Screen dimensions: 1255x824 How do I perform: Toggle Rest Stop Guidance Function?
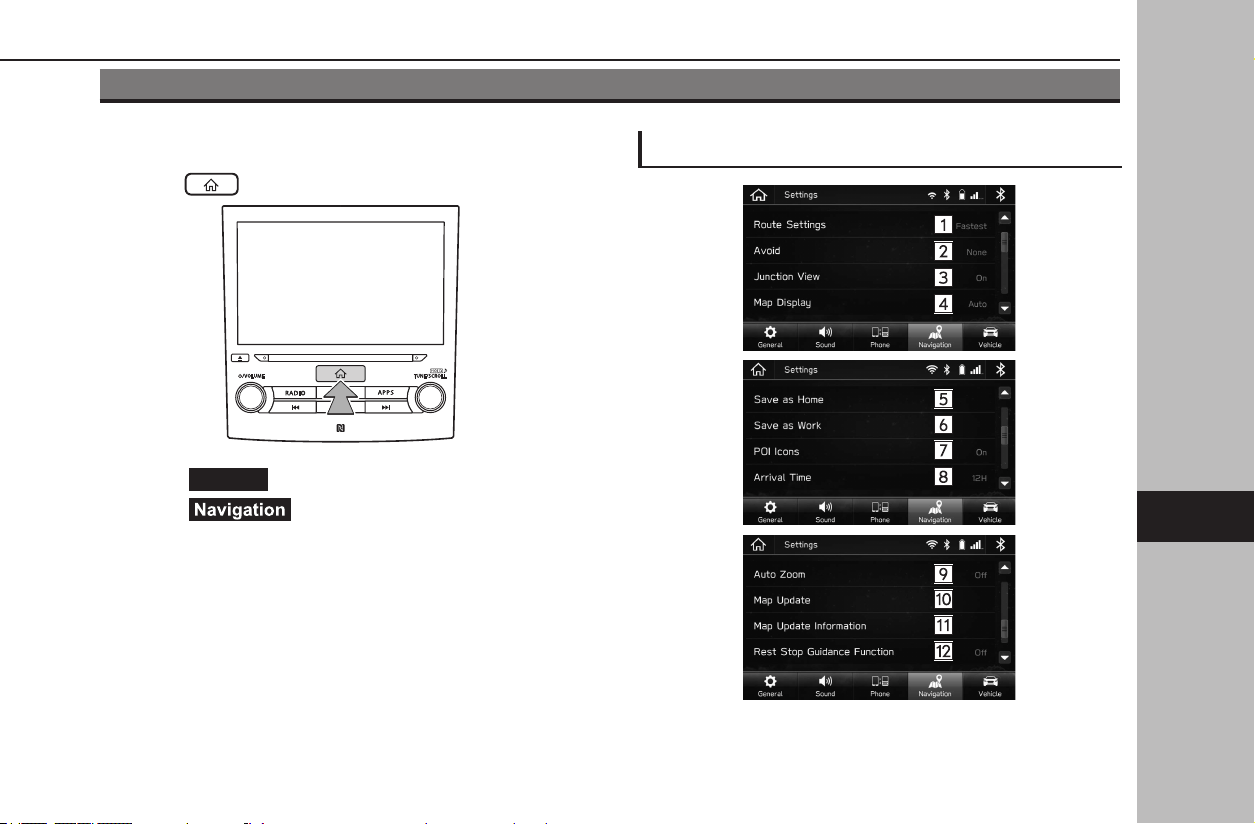[x=870, y=653]
